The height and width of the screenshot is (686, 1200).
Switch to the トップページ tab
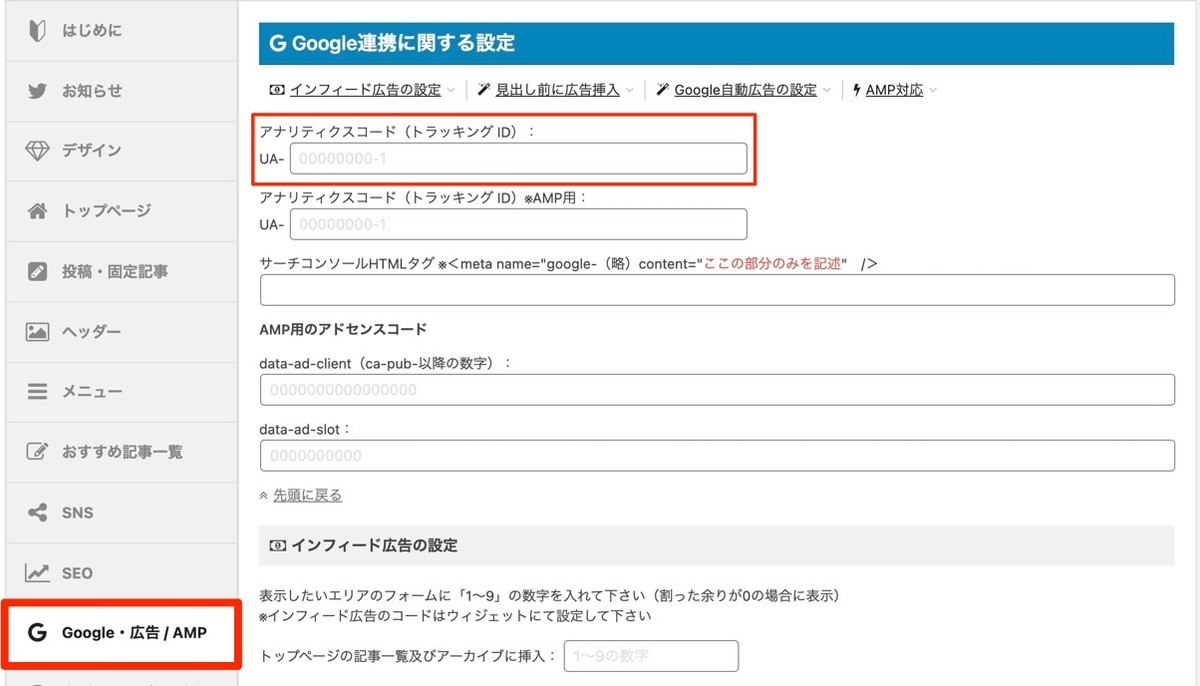coord(122,211)
